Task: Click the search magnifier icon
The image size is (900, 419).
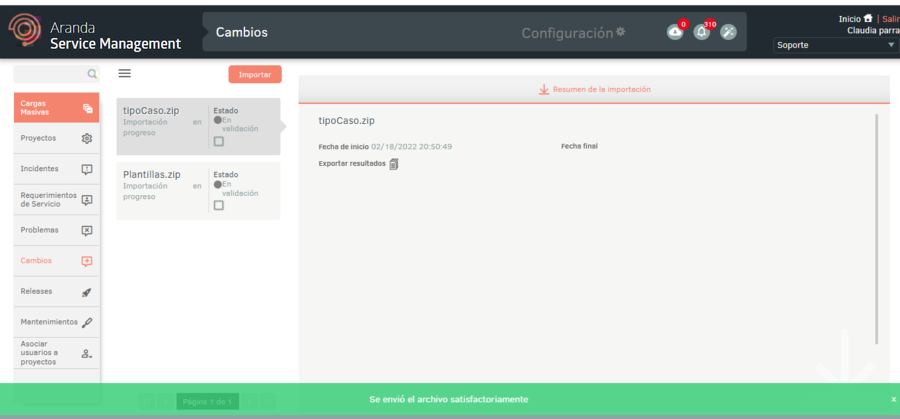Action: click(x=92, y=74)
